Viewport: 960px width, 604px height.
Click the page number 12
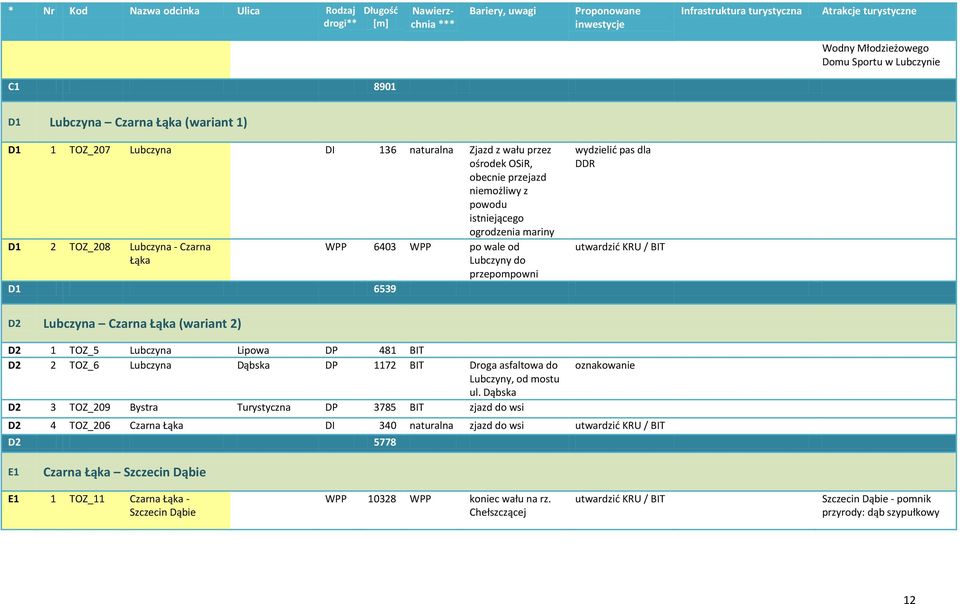[909, 600]
